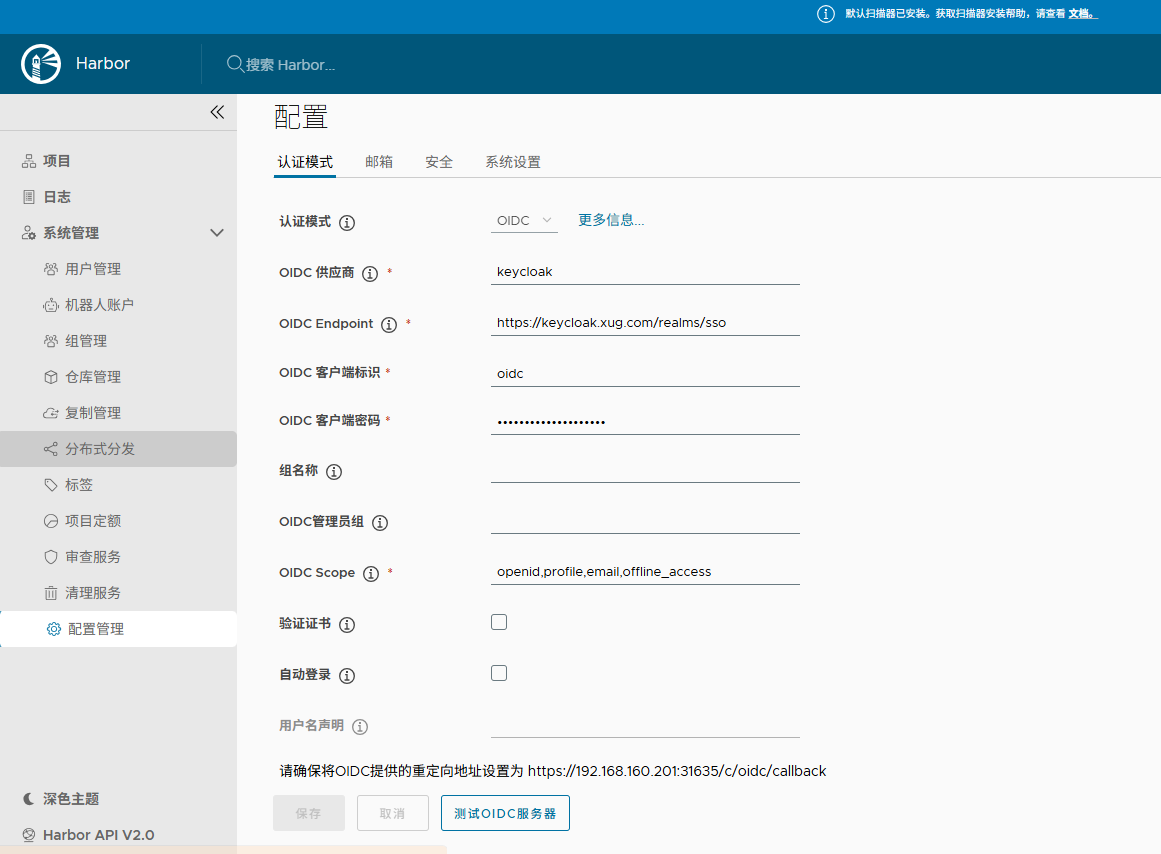Click the 用户管理 users icon
This screenshot has height=854, width=1161.
click(50, 269)
